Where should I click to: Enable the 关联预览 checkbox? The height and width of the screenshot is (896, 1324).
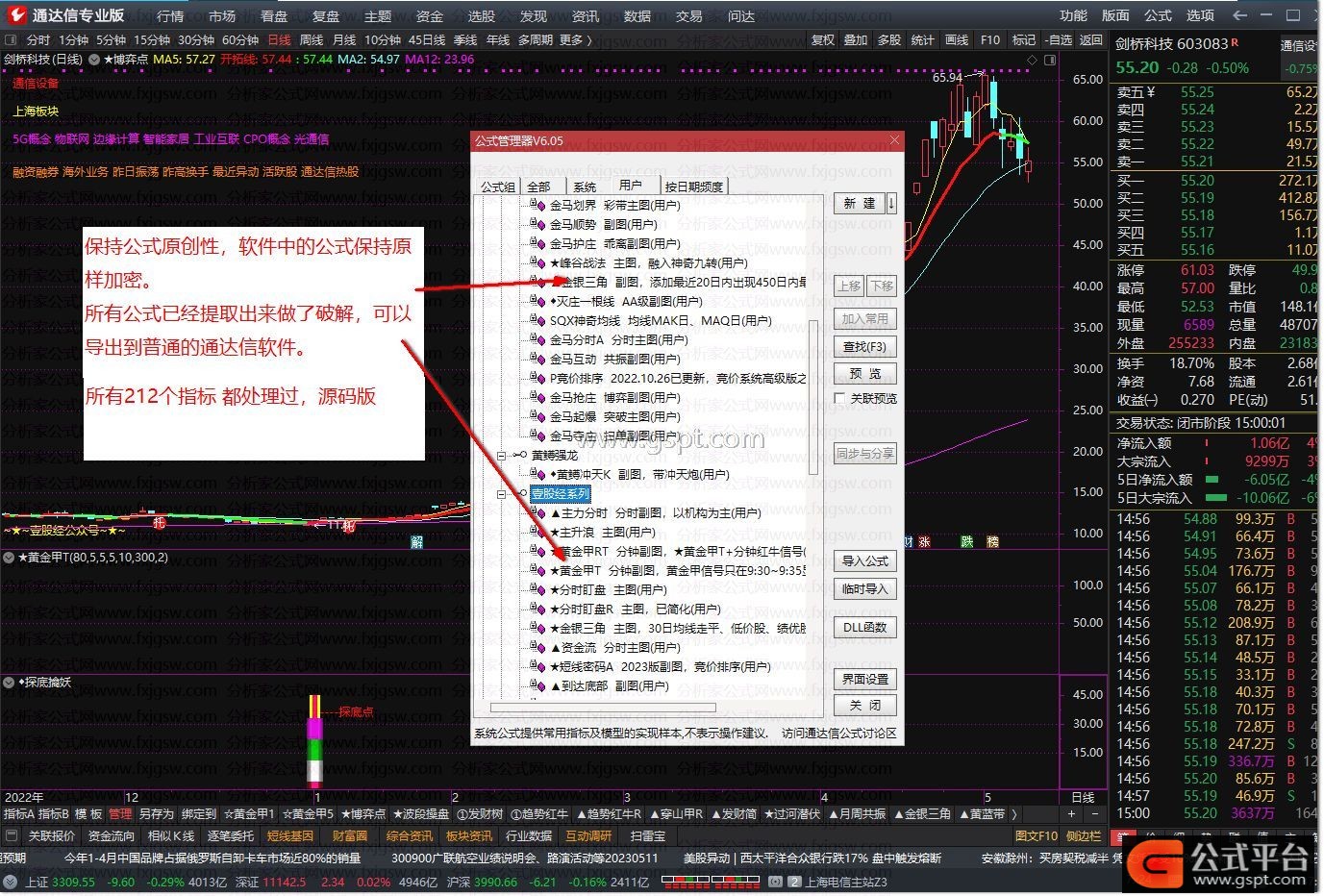coord(840,398)
